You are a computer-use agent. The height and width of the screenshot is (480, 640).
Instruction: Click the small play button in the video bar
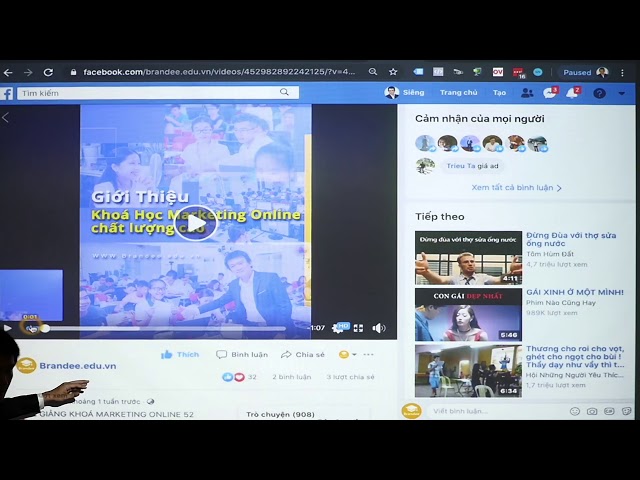(7, 328)
